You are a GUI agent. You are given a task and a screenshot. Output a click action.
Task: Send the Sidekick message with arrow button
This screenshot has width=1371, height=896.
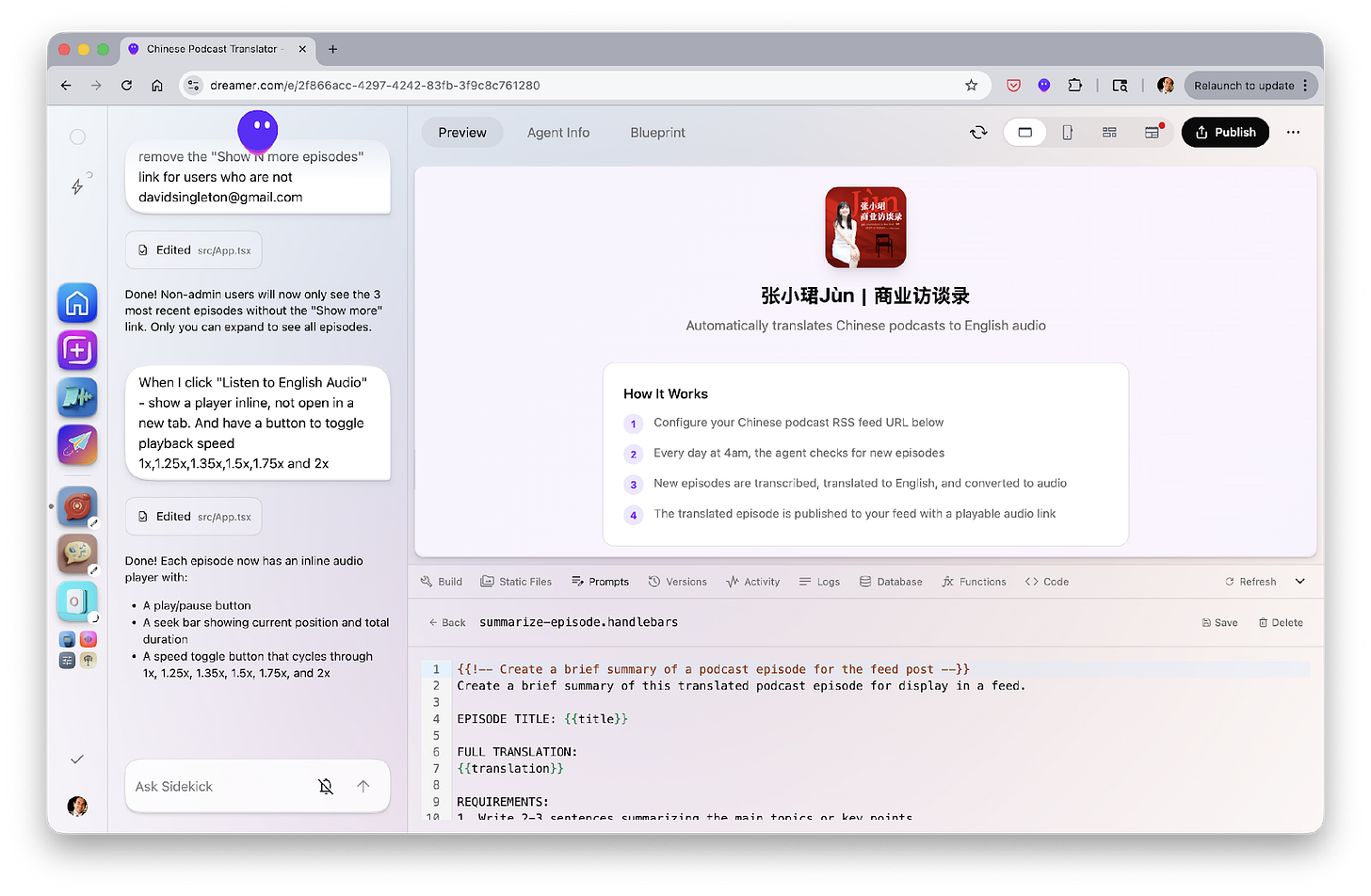[x=363, y=786]
